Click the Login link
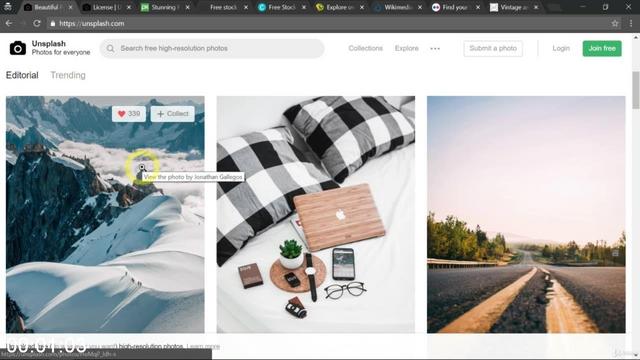Viewport: 640px width, 360px height. [561, 48]
